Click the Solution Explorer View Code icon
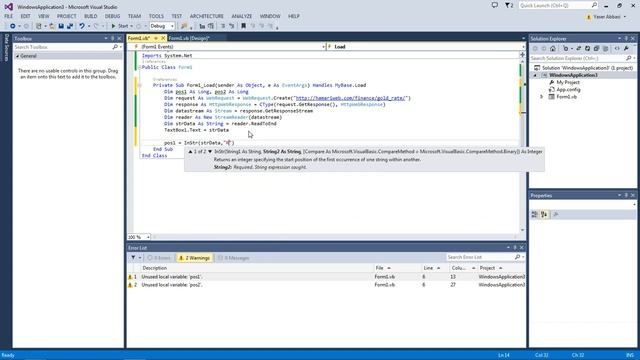The image size is (640, 360). click(617, 49)
